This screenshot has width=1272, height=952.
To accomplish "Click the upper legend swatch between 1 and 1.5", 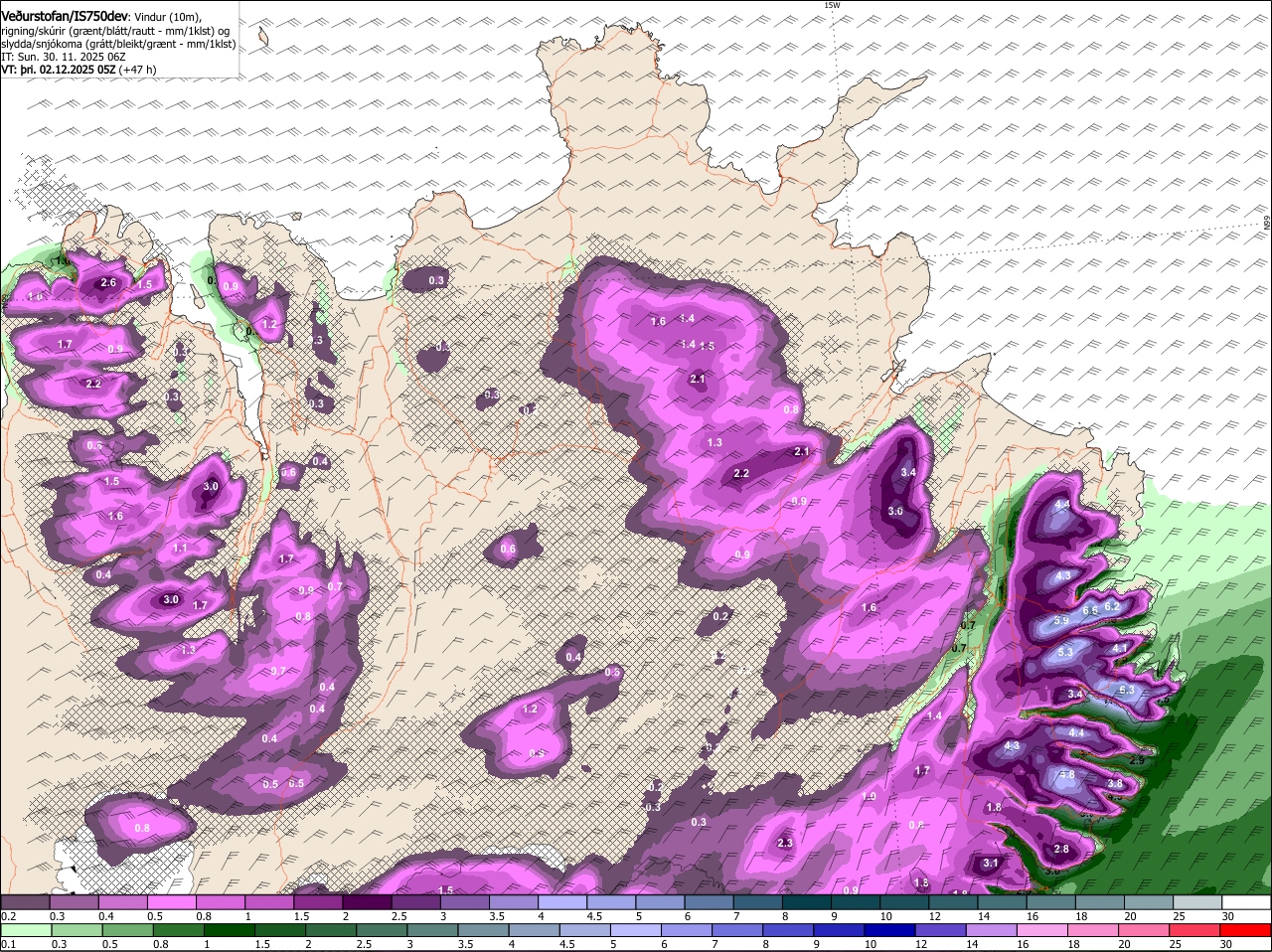I will (x=269, y=902).
